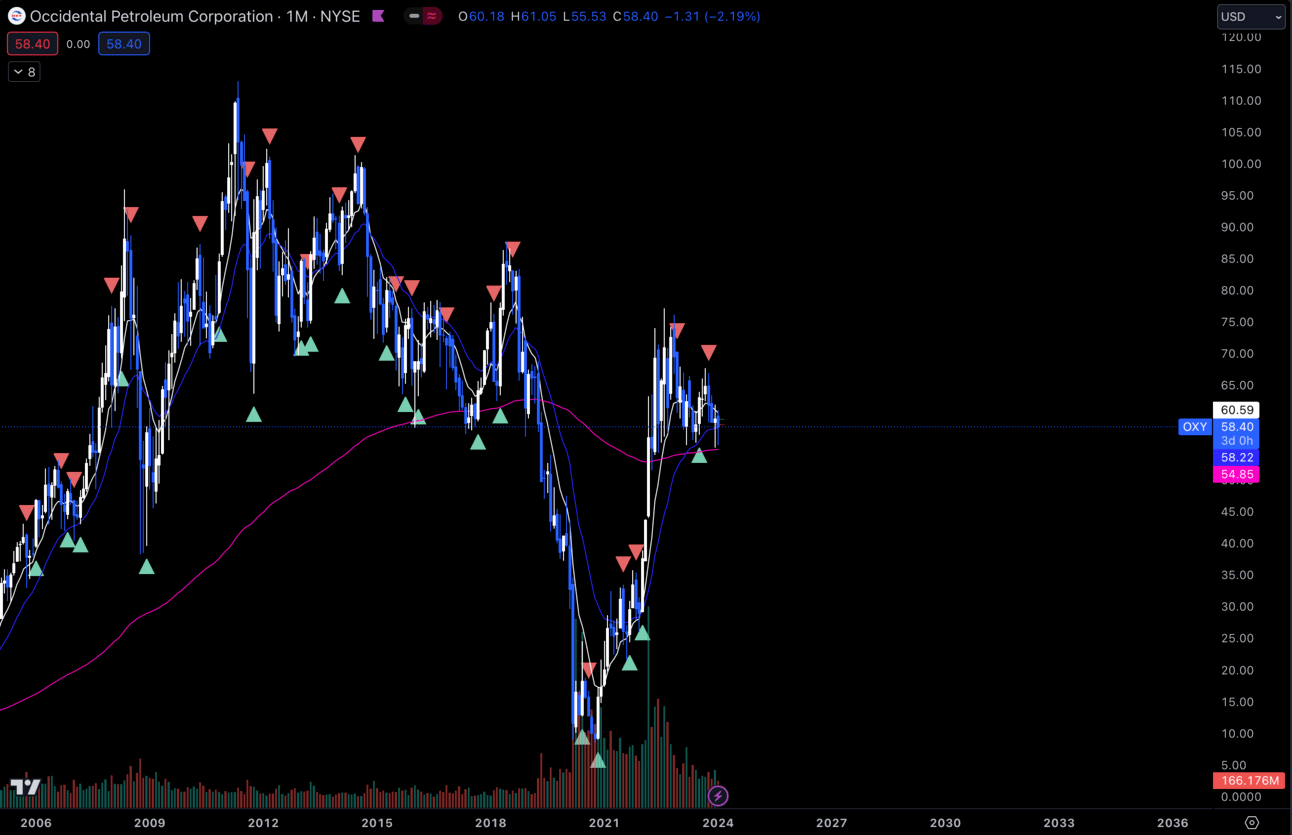1292x835 pixels.
Task: Click the red 58.40 sell price button
Action: (x=33, y=44)
